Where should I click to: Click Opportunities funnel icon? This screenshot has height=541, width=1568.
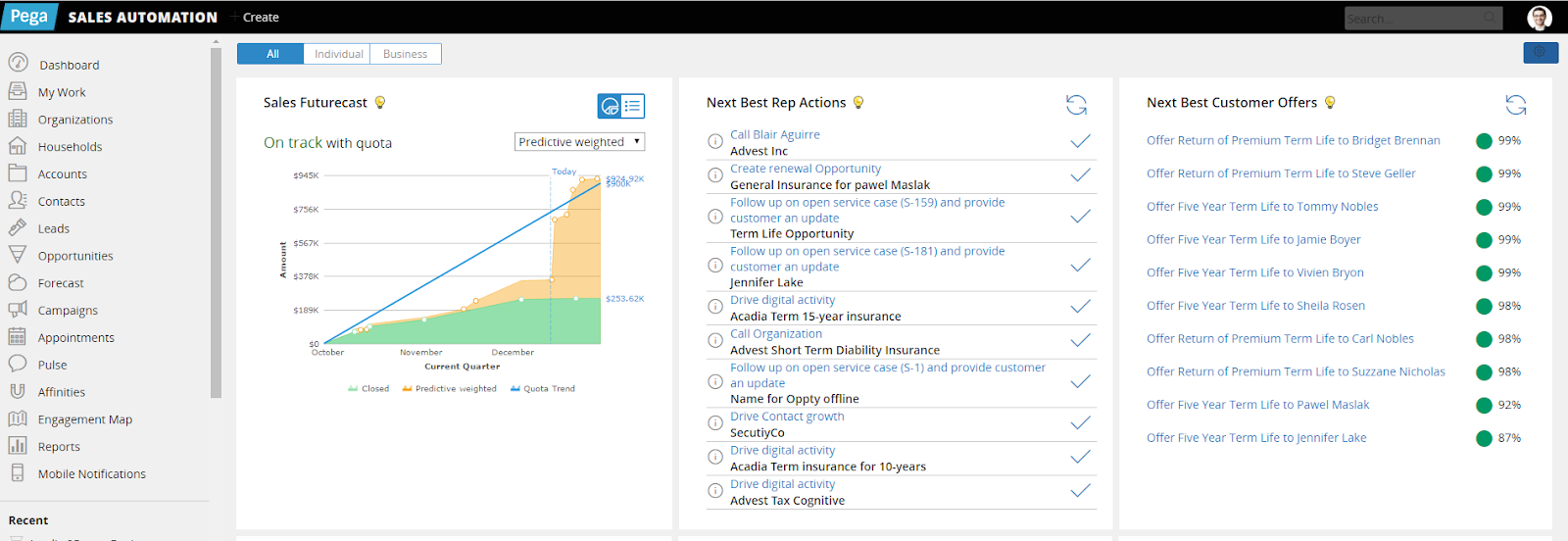click(18, 255)
